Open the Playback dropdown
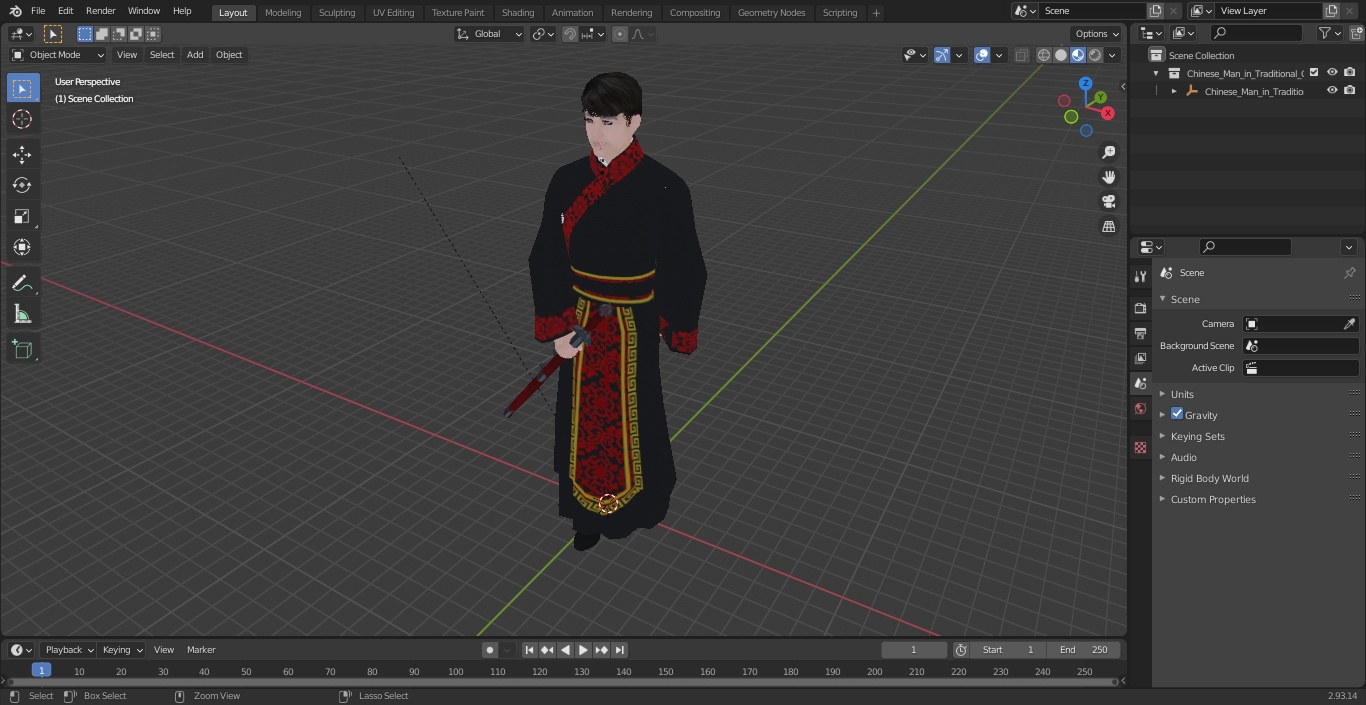Viewport: 1366px width, 705px height. (68, 650)
